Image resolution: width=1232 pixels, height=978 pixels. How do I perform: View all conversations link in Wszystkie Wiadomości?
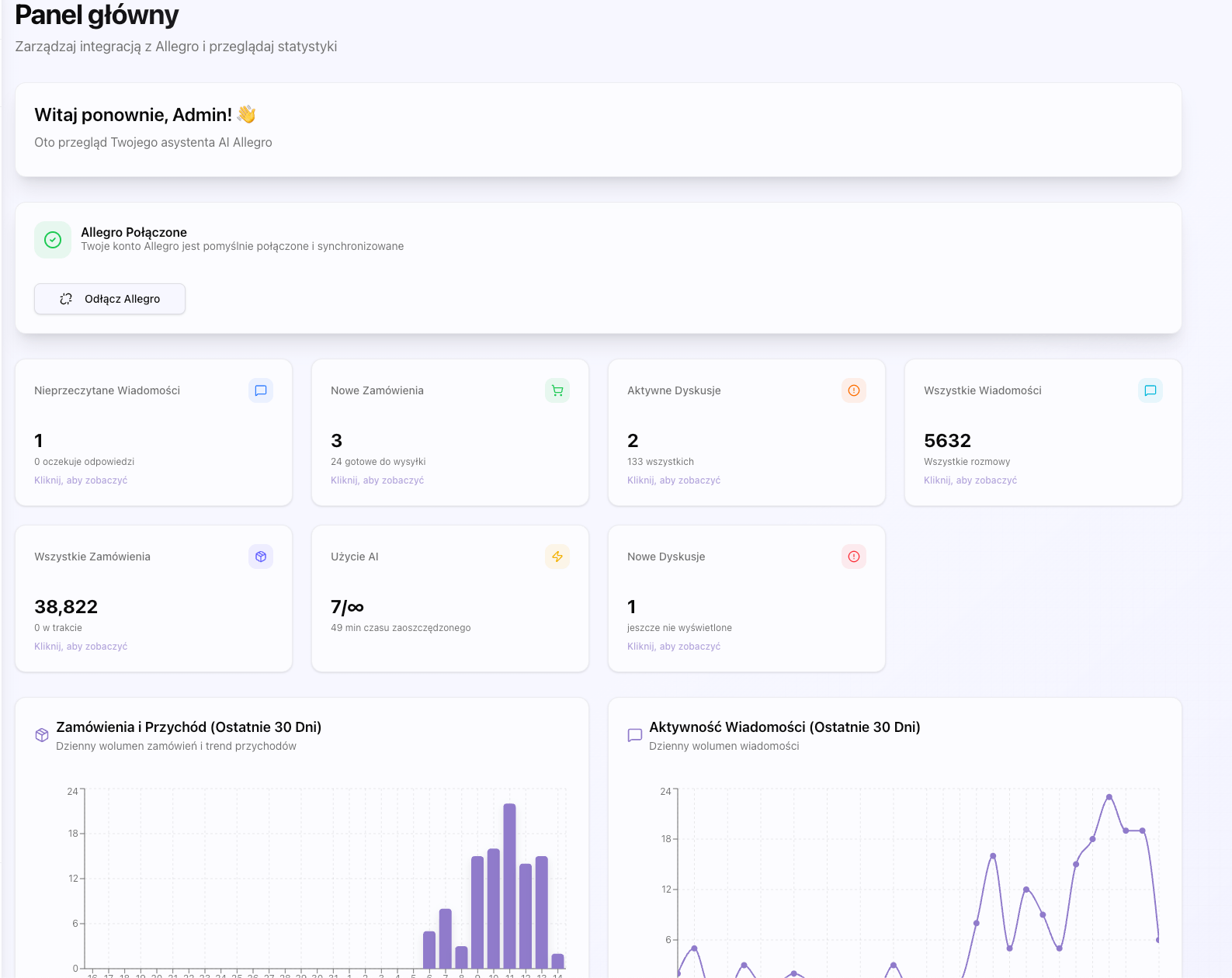click(970, 480)
